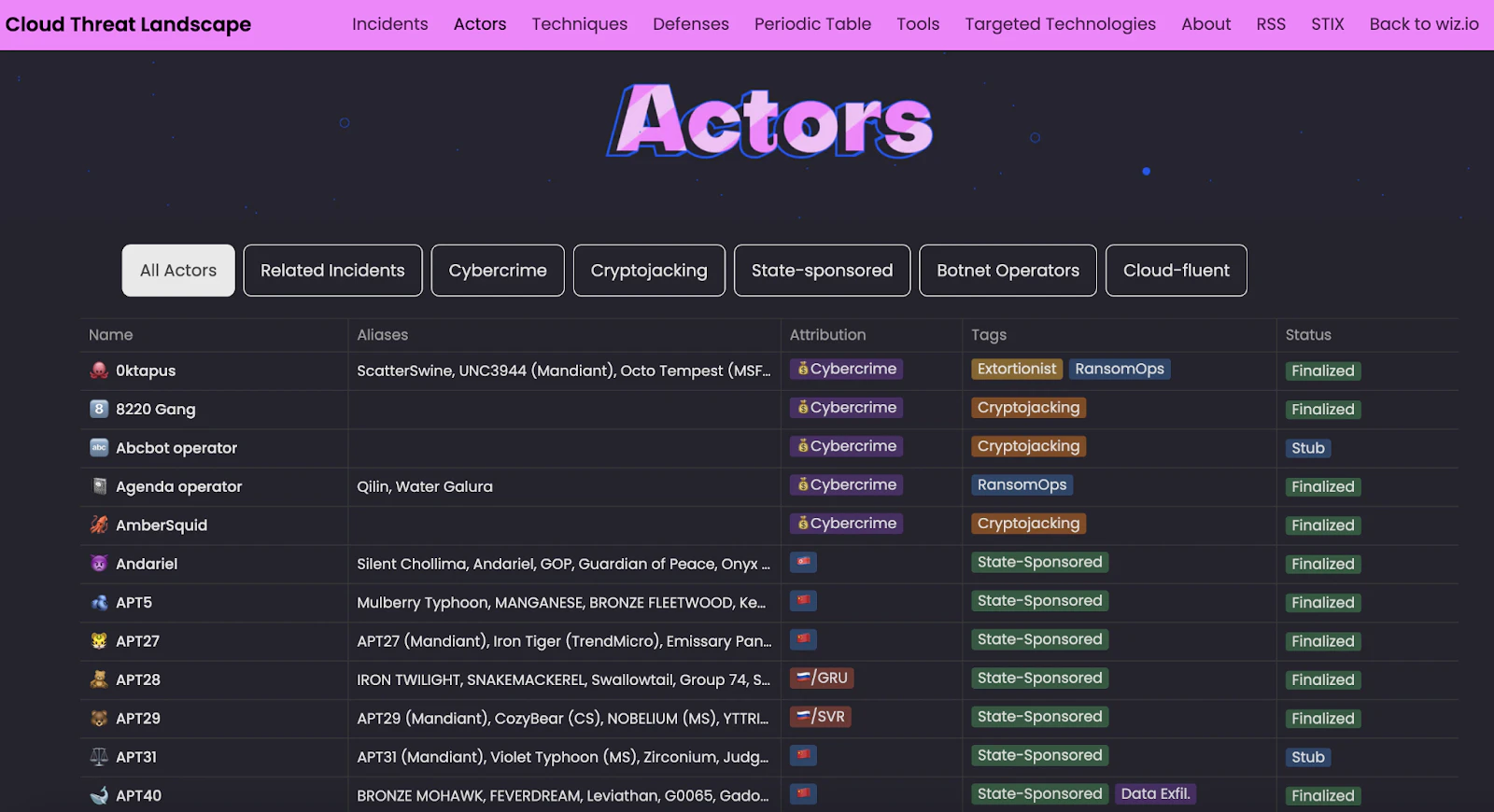Click the Cybercrime badge for 0ktapus
The height and width of the screenshot is (812, 1494).
tap(847, 369)
